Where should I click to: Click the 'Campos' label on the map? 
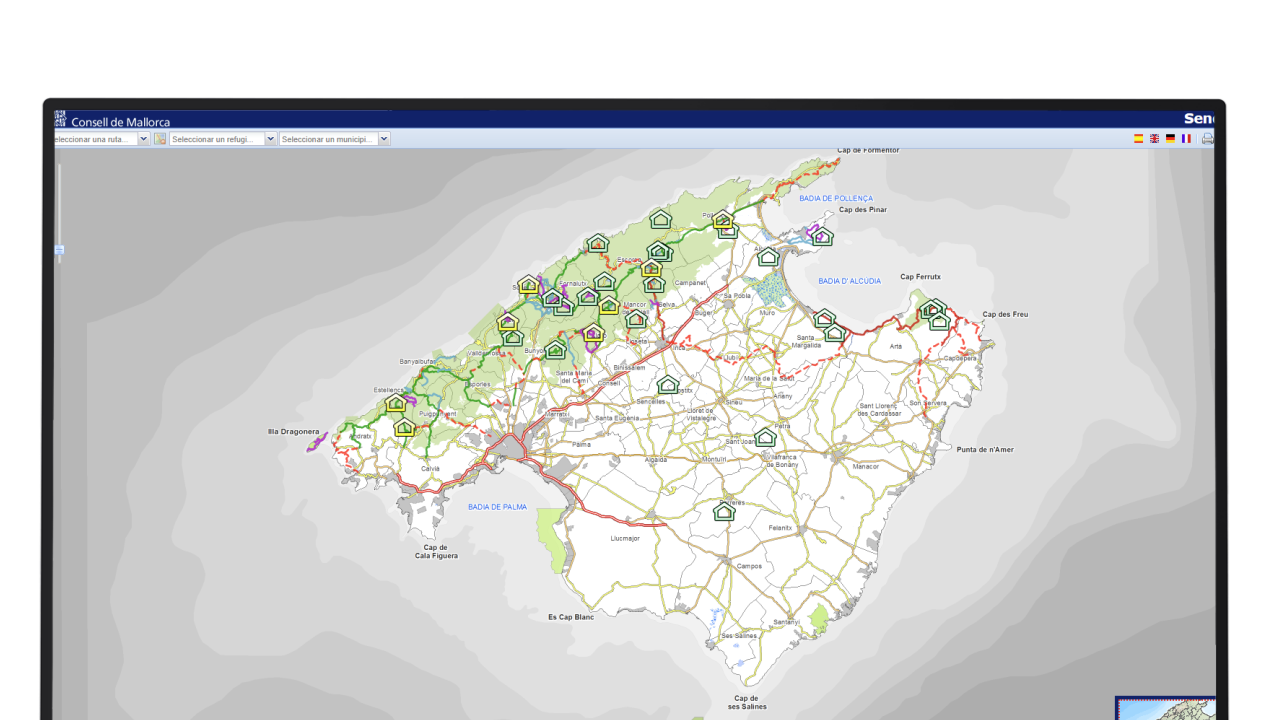click(749, 566)
